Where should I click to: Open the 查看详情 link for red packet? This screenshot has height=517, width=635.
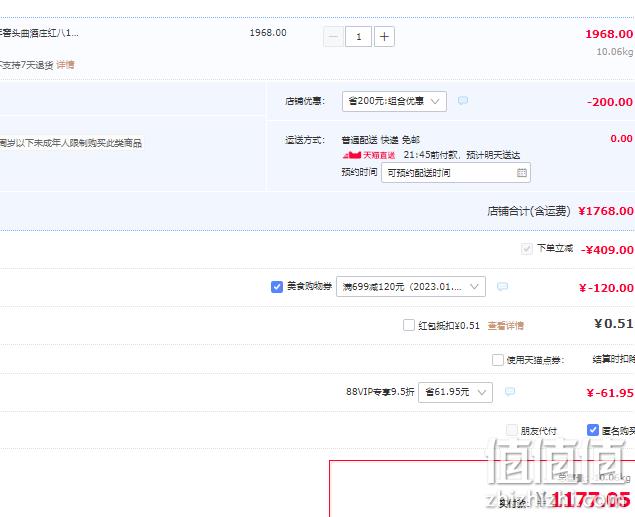coord(505,326)
